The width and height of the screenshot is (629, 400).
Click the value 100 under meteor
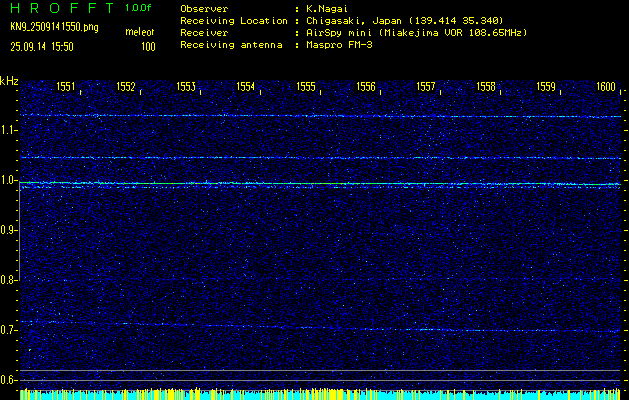point(148,47)
